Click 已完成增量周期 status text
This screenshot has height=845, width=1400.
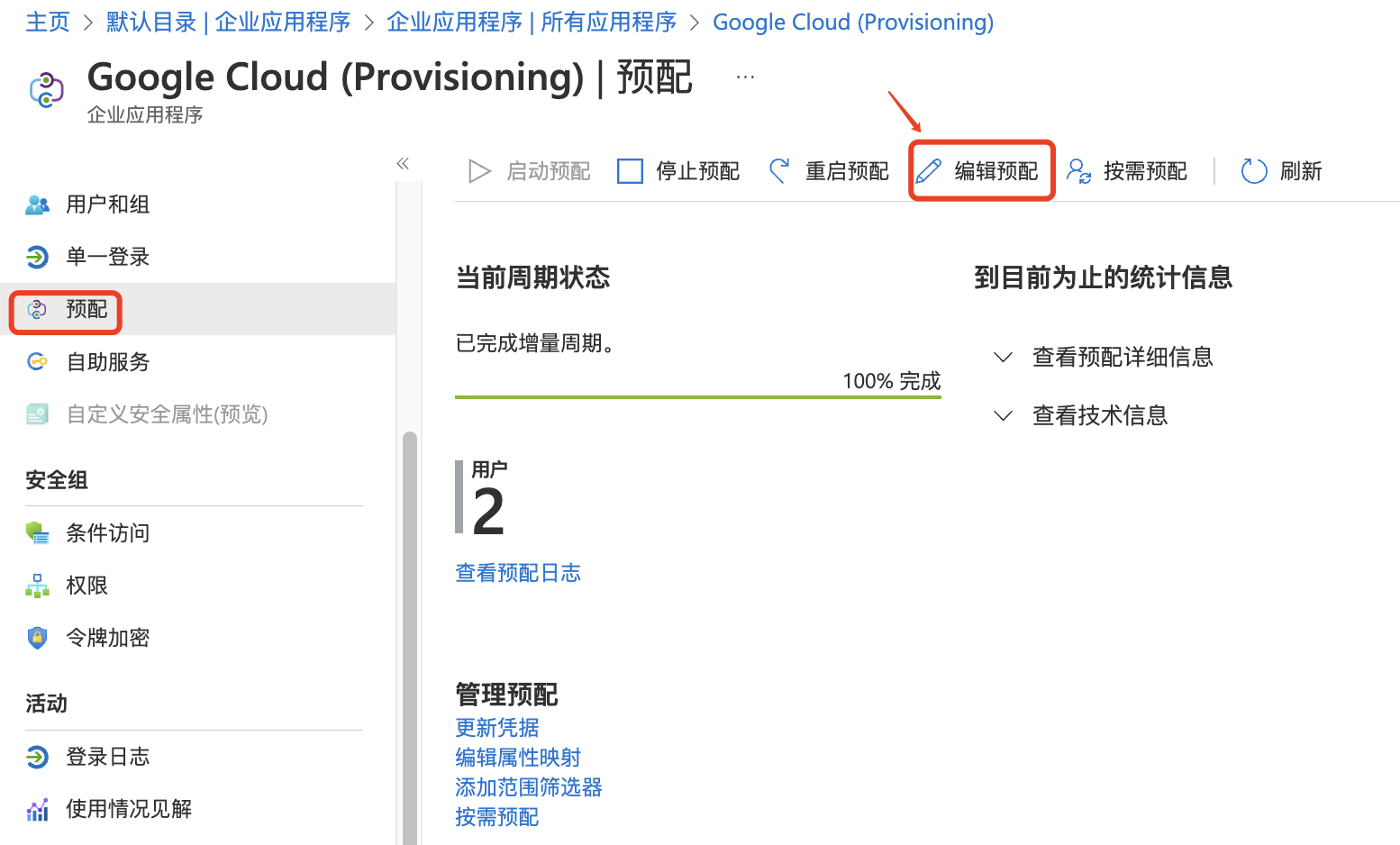(x=536, y=343)
